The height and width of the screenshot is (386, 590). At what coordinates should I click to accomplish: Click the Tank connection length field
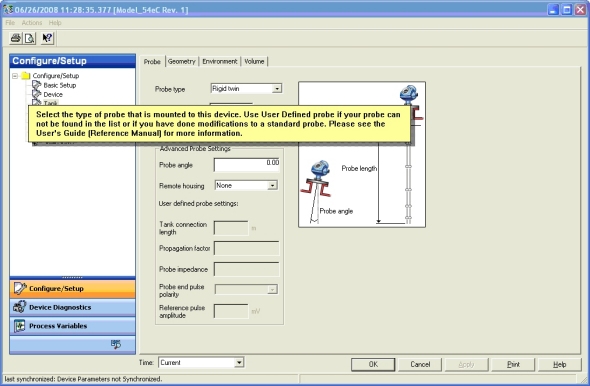point(231,228)
